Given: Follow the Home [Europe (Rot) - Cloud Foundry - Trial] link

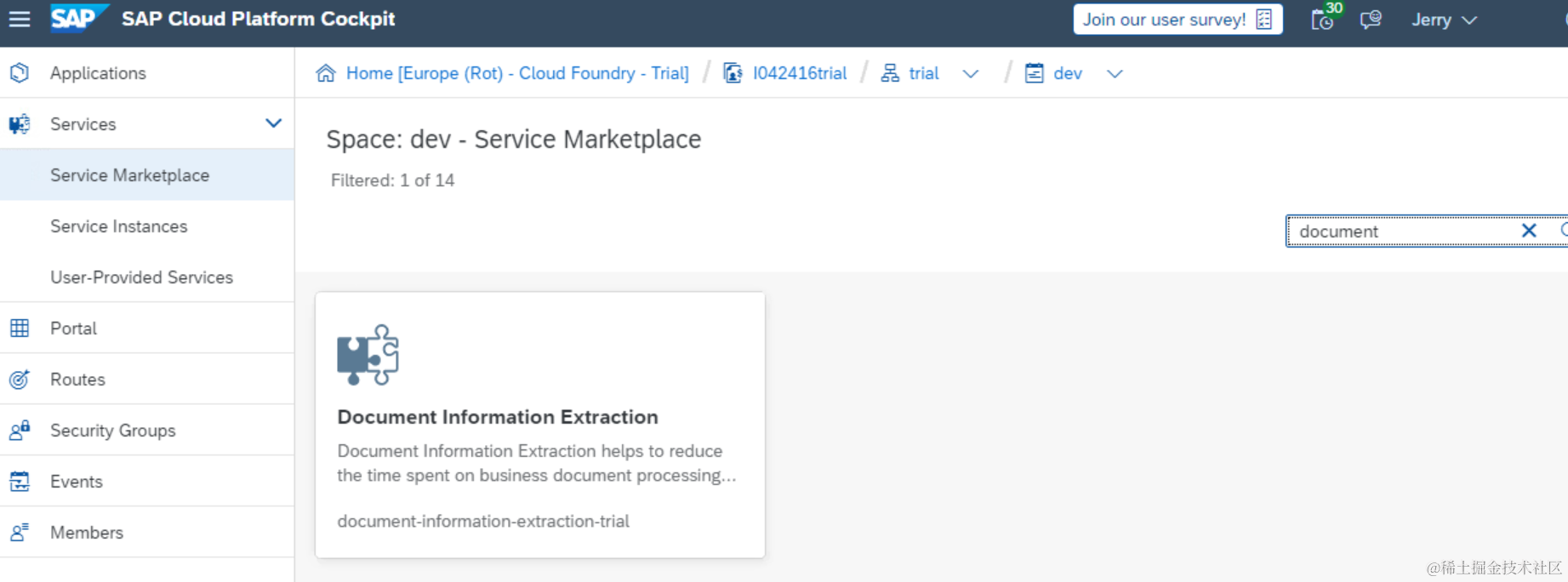Looking at the screenshot, I should click(x=517, y=73).
